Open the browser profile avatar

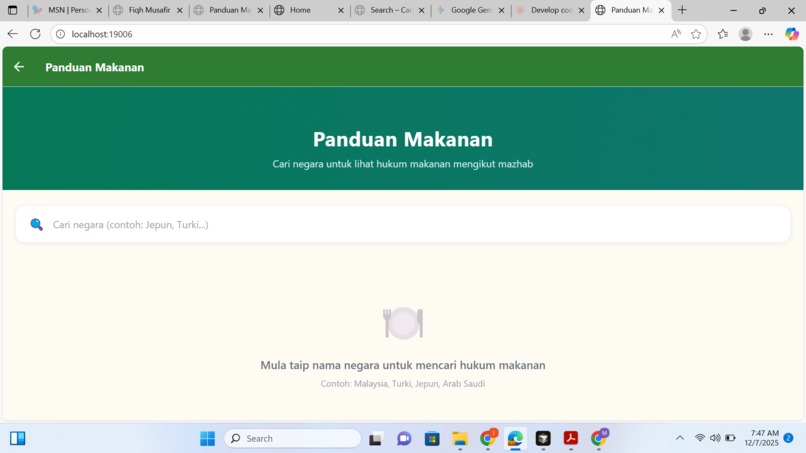[x=745, y=34]
